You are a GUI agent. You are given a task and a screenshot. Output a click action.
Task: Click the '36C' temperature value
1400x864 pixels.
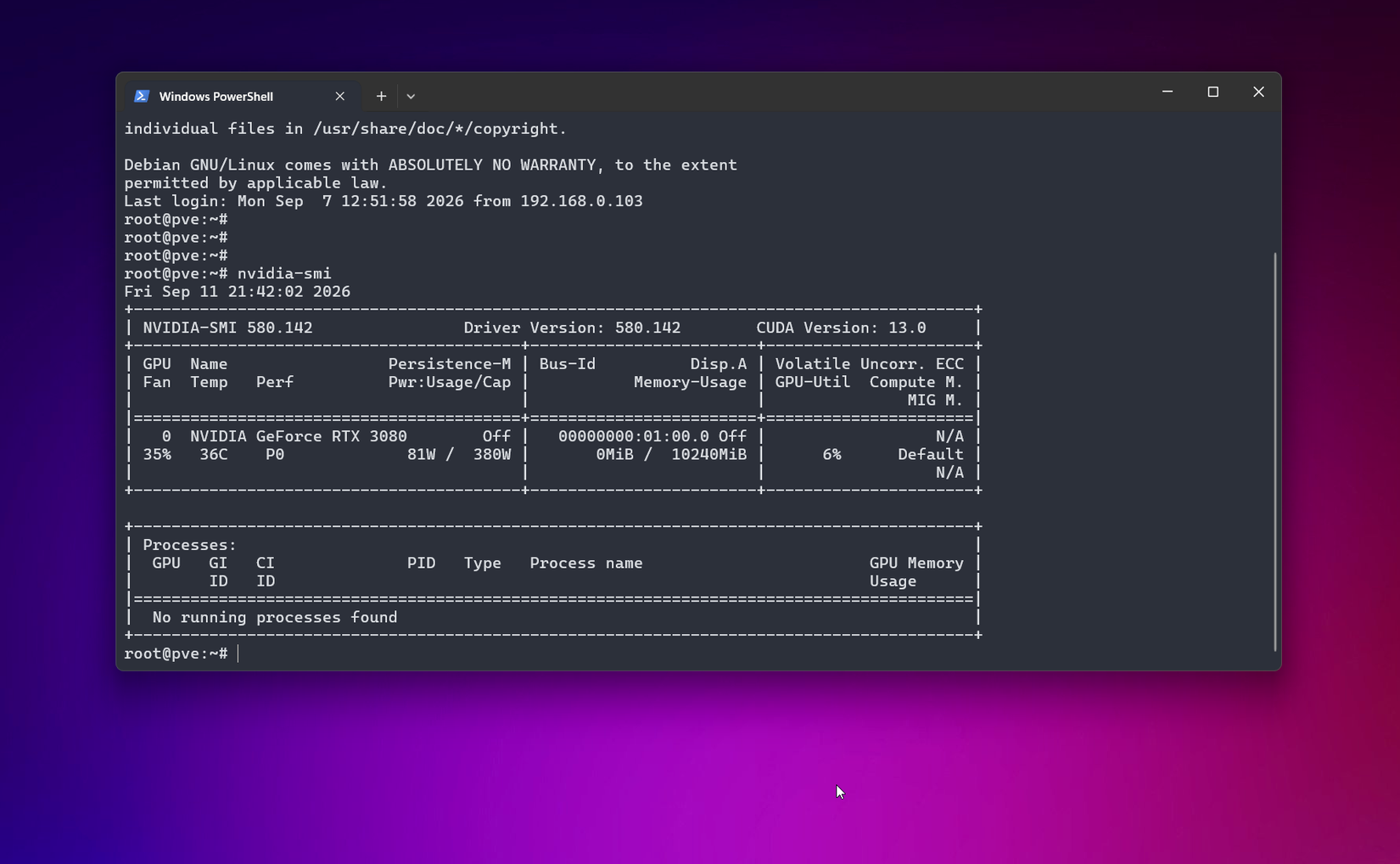[x=214, y=454]
